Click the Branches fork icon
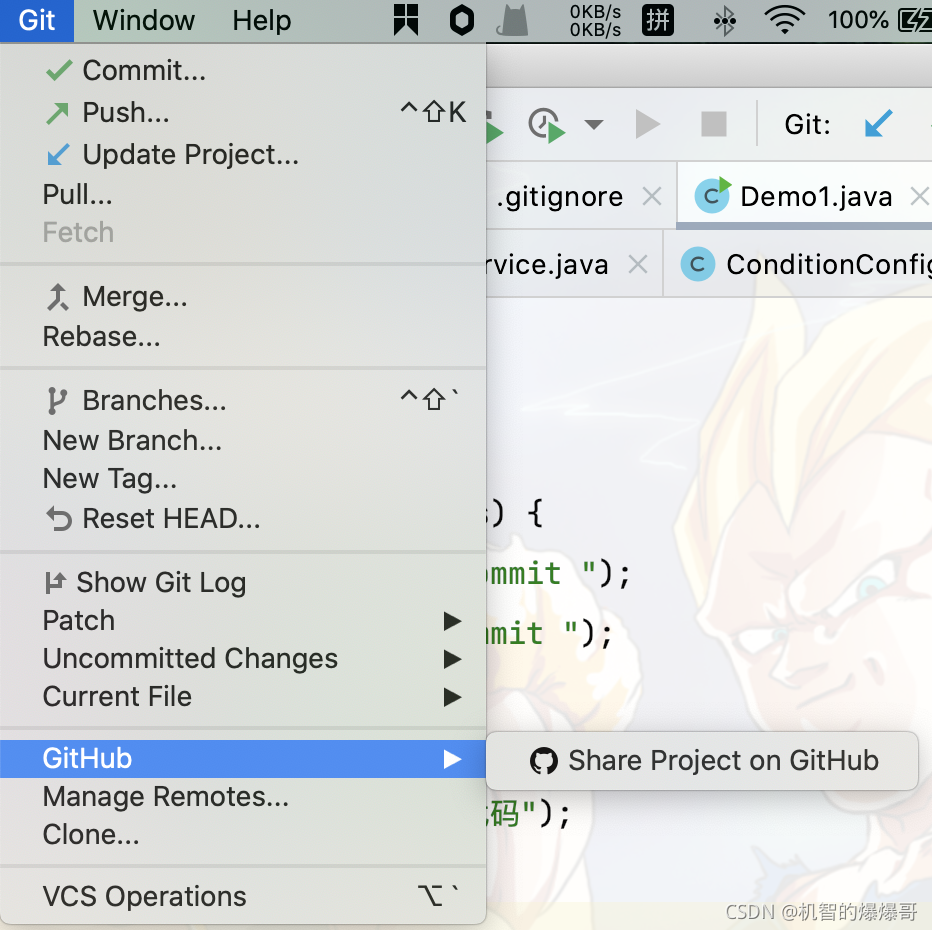932x930 pixels. point(56,401)
